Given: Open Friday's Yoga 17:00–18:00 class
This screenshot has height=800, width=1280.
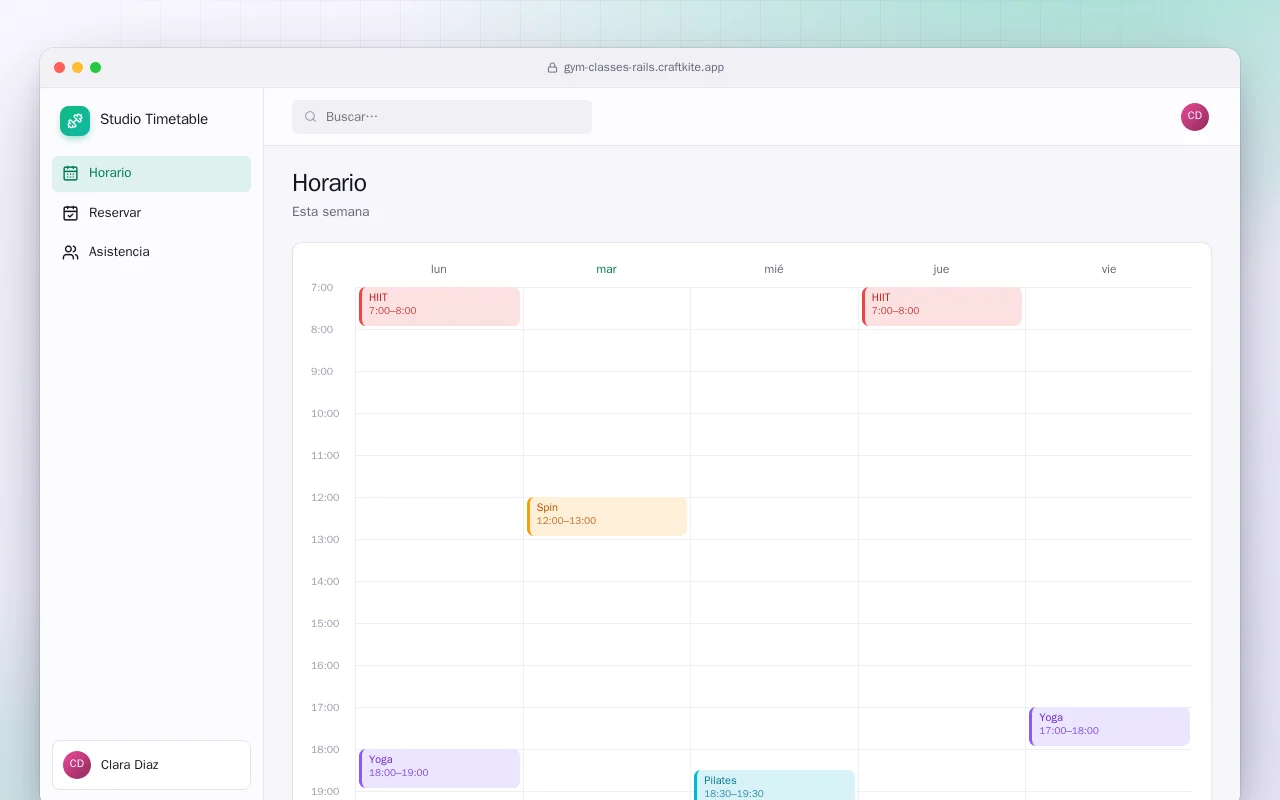Looking at the screenshot, I should tap(1109, 727).
